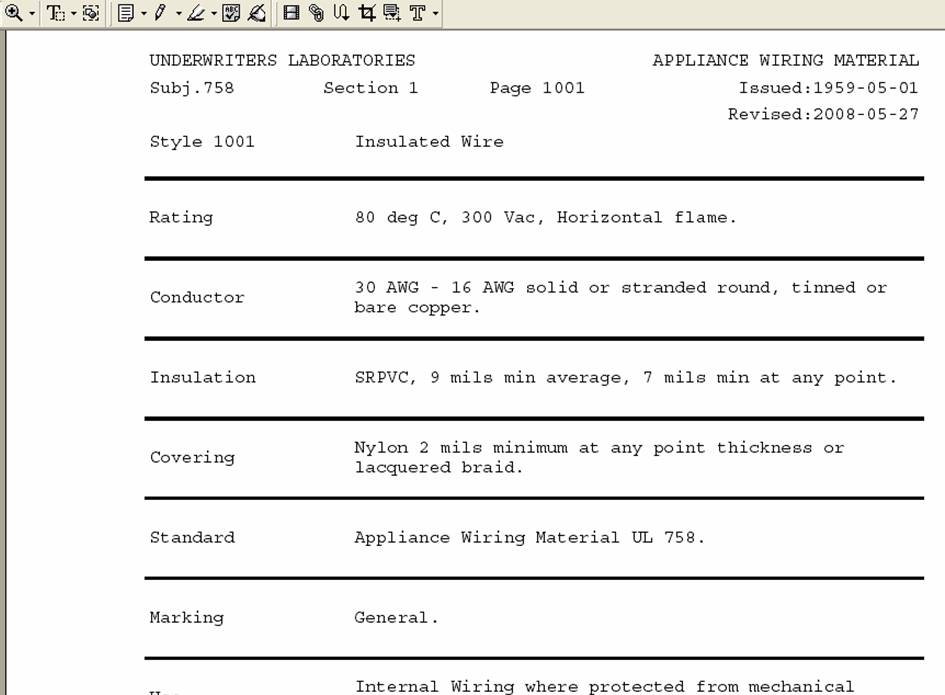
Task: Select the TouchUp Text tool
Action: 417,13
